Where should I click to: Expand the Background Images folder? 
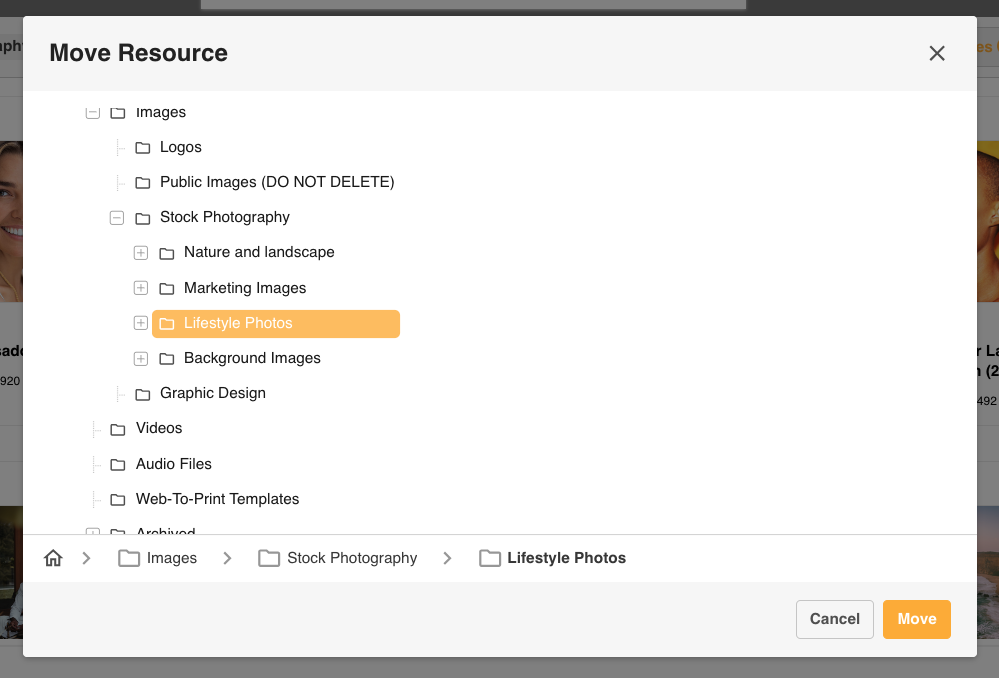[141, 358]
